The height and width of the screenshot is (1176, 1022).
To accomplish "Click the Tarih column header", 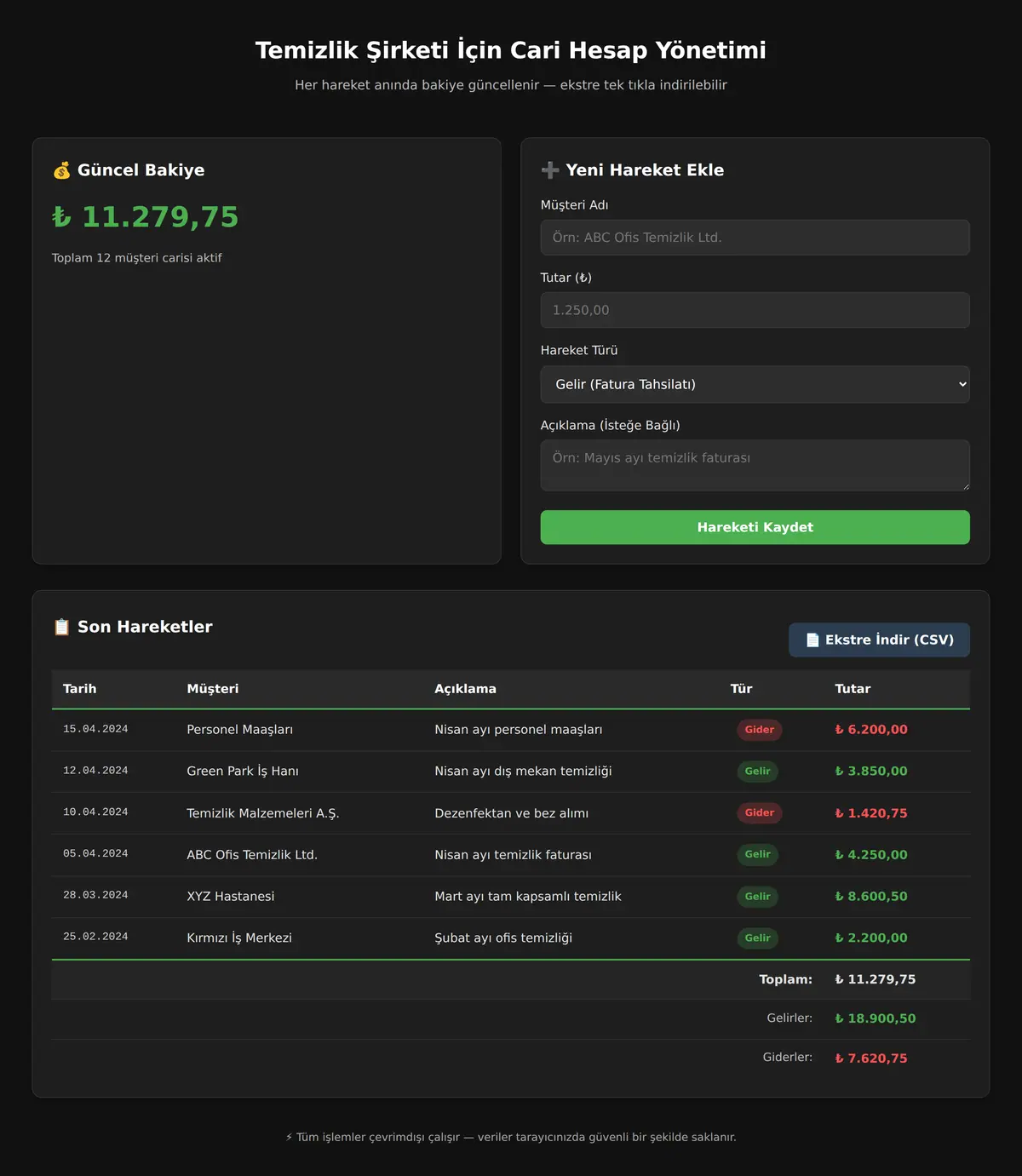I will [x=80, y=689].
